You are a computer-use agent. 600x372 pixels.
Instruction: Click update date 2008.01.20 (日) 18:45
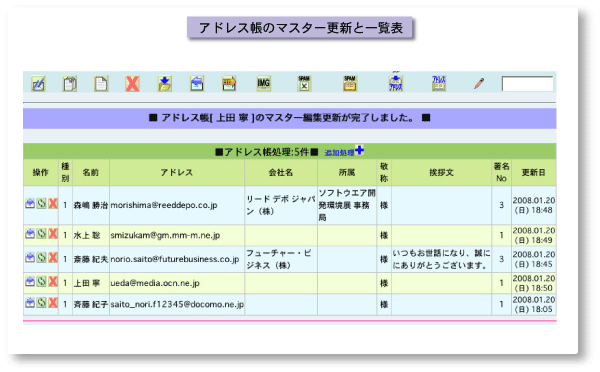point(534,259)
